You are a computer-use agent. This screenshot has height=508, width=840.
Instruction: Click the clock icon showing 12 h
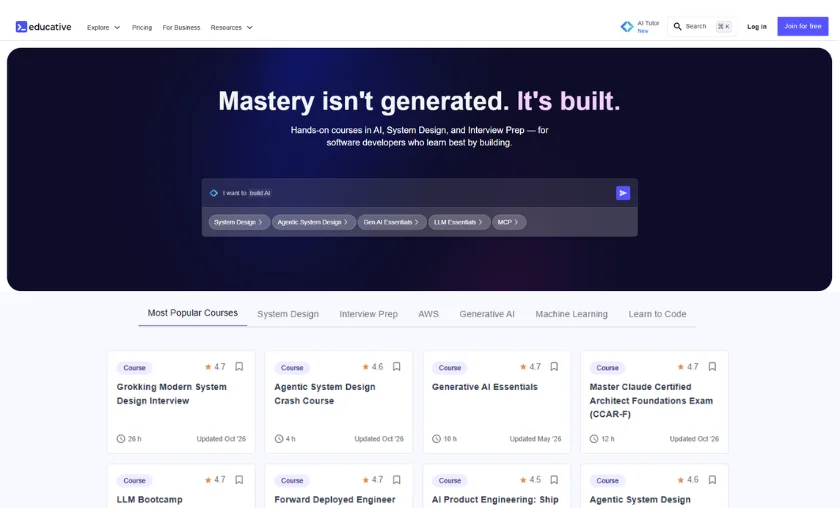(x=594, y=438)
